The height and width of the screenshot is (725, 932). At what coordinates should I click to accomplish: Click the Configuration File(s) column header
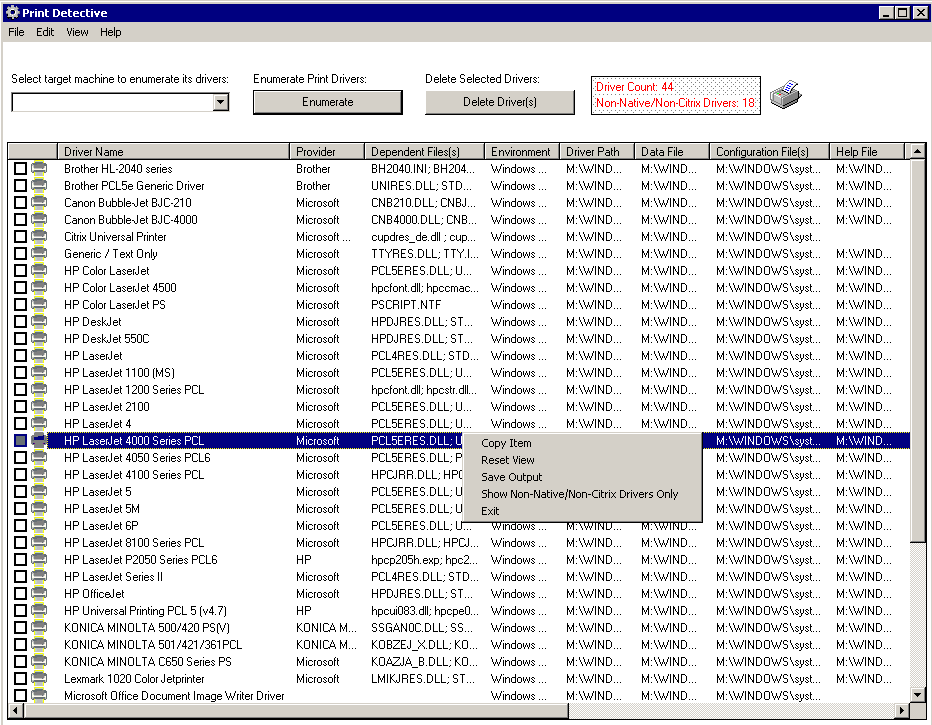[x=769, y=152]
